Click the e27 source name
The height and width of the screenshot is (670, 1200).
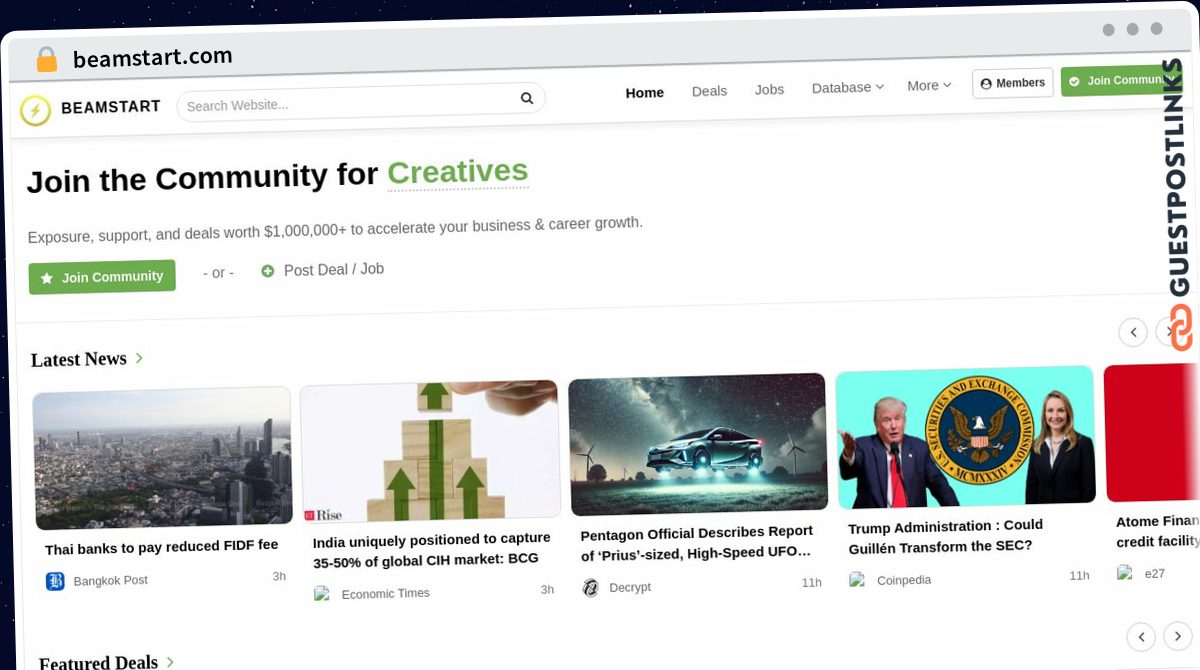coord(1155,573)
